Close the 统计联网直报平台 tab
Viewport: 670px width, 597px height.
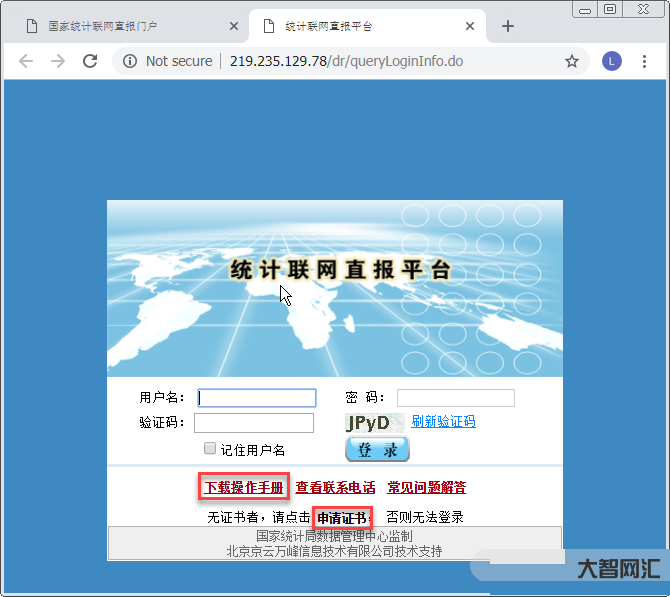470,26
